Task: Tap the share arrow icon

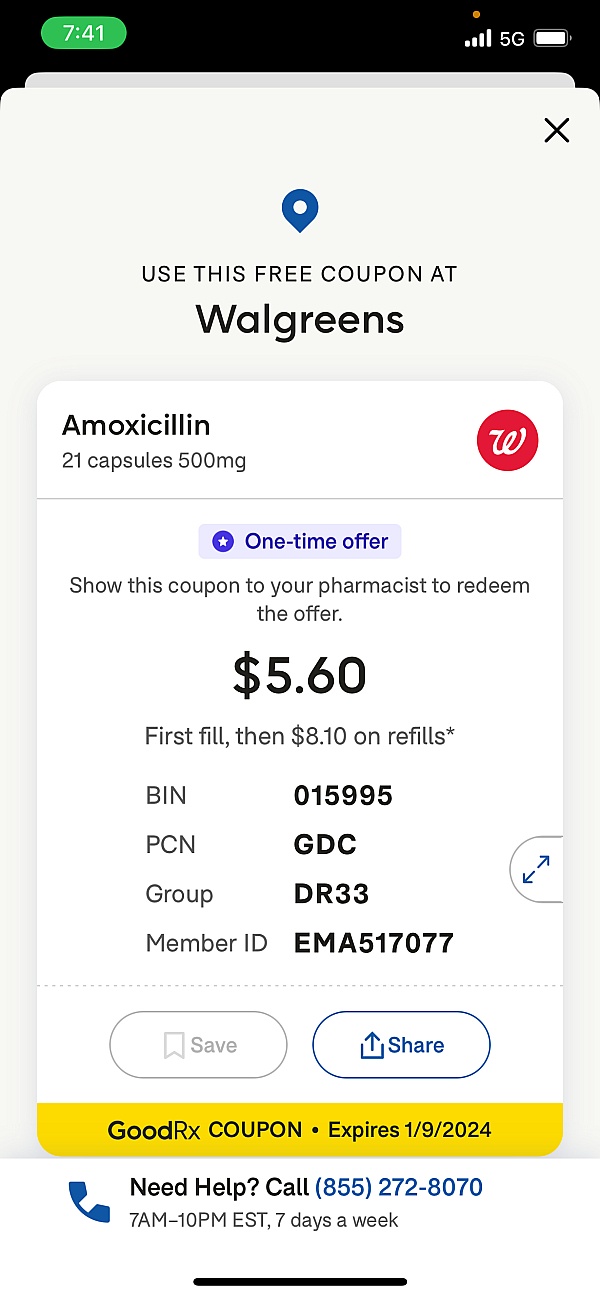Action: click(372, 1046)
